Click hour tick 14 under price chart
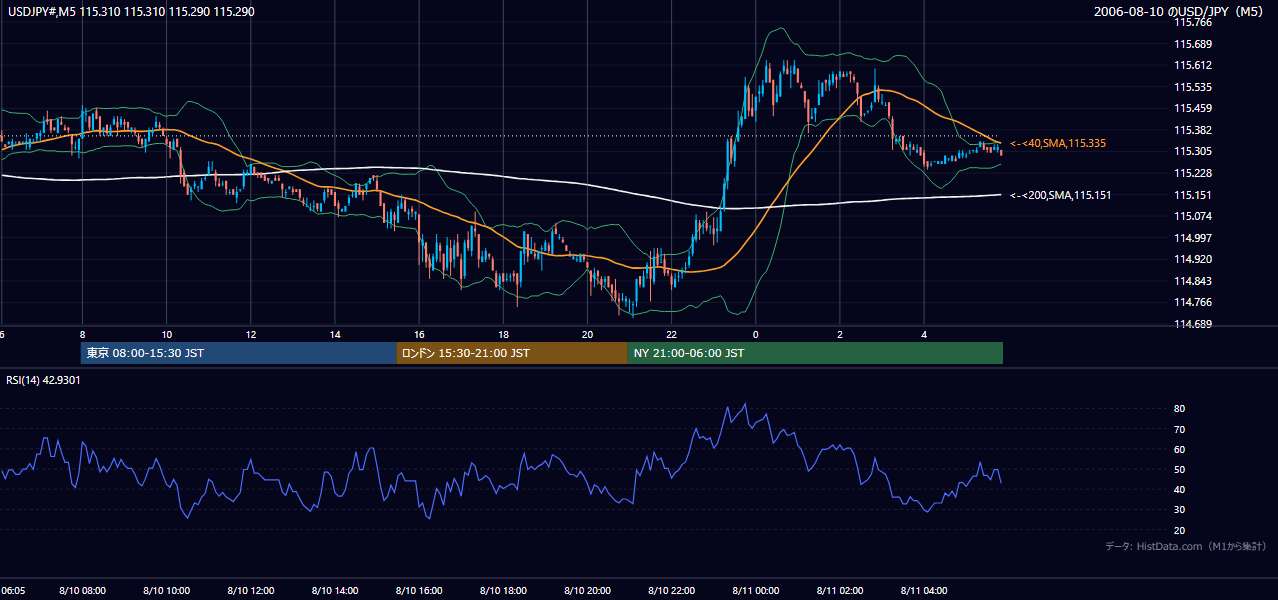 (x=335, y=334)
